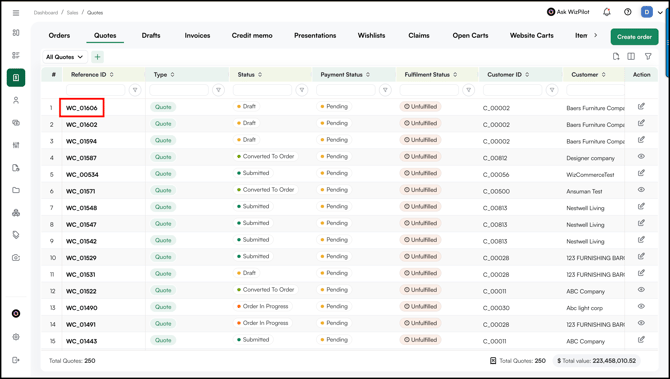This screenshot has width=670, height=379.
Task: Switch to the Presentations tab
Action: point(315,35)
